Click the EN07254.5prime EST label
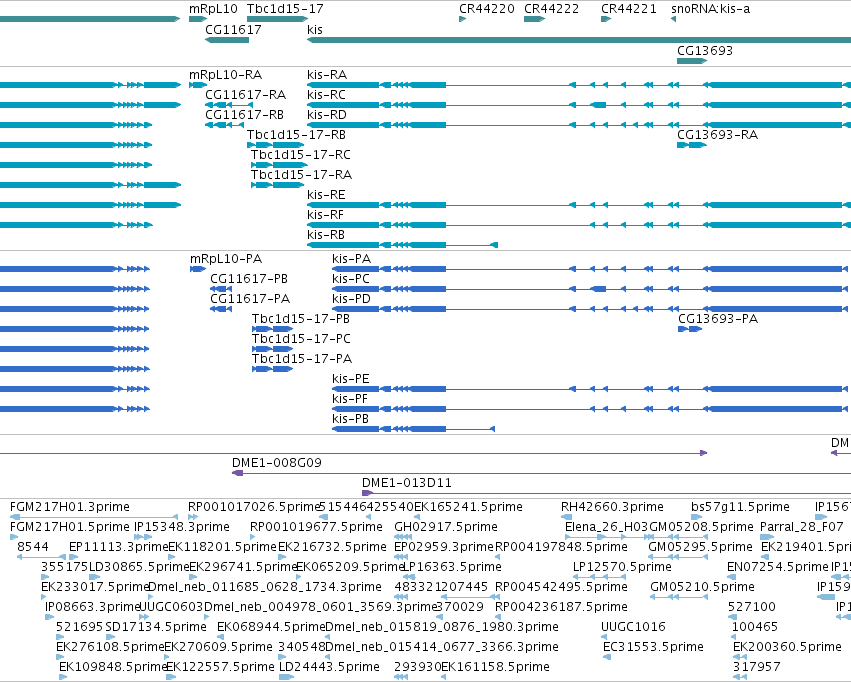Image resolution: width=851 pixels, height=682 pixels. pos(778,567)
